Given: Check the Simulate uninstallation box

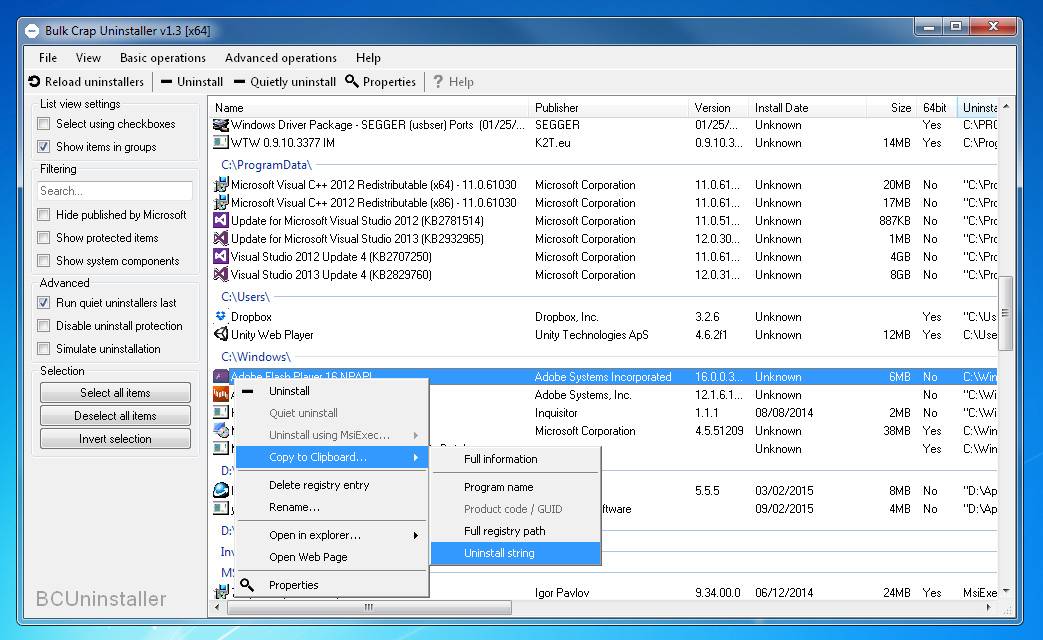Looking at the screenshot, I should 44,349.
